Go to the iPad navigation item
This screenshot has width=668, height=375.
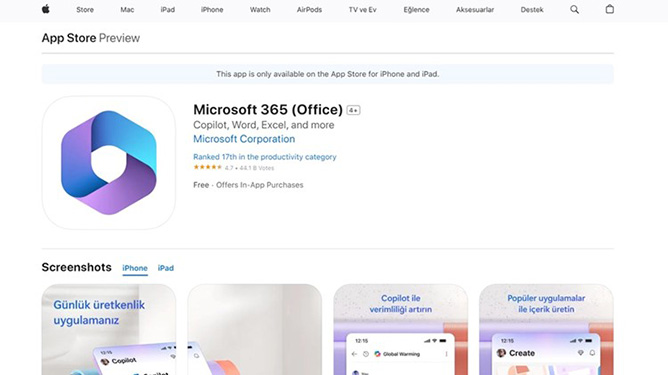tap(167, 10)
